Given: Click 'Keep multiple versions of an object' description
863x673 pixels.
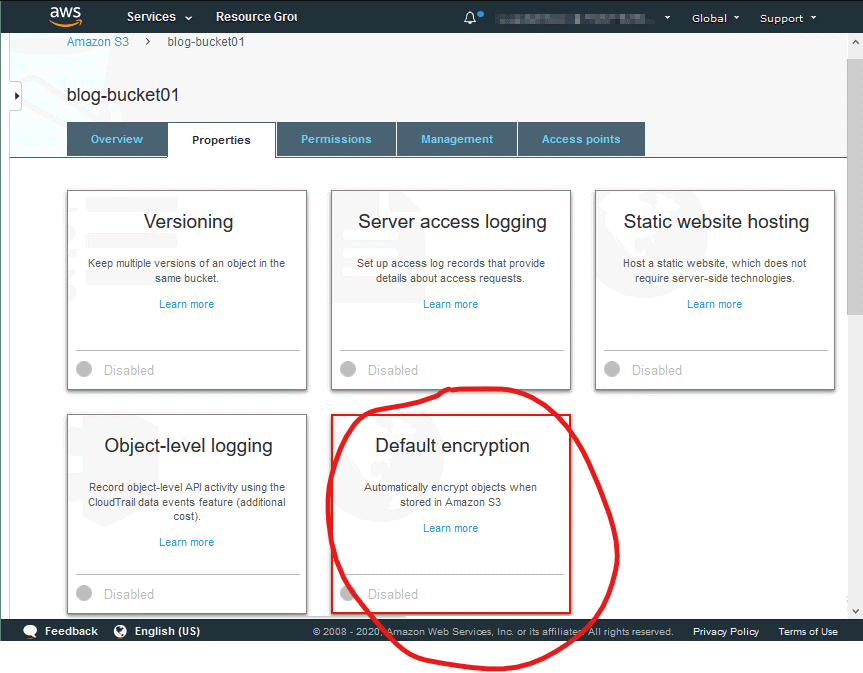Looking at the screenshot, I should 187,271.
